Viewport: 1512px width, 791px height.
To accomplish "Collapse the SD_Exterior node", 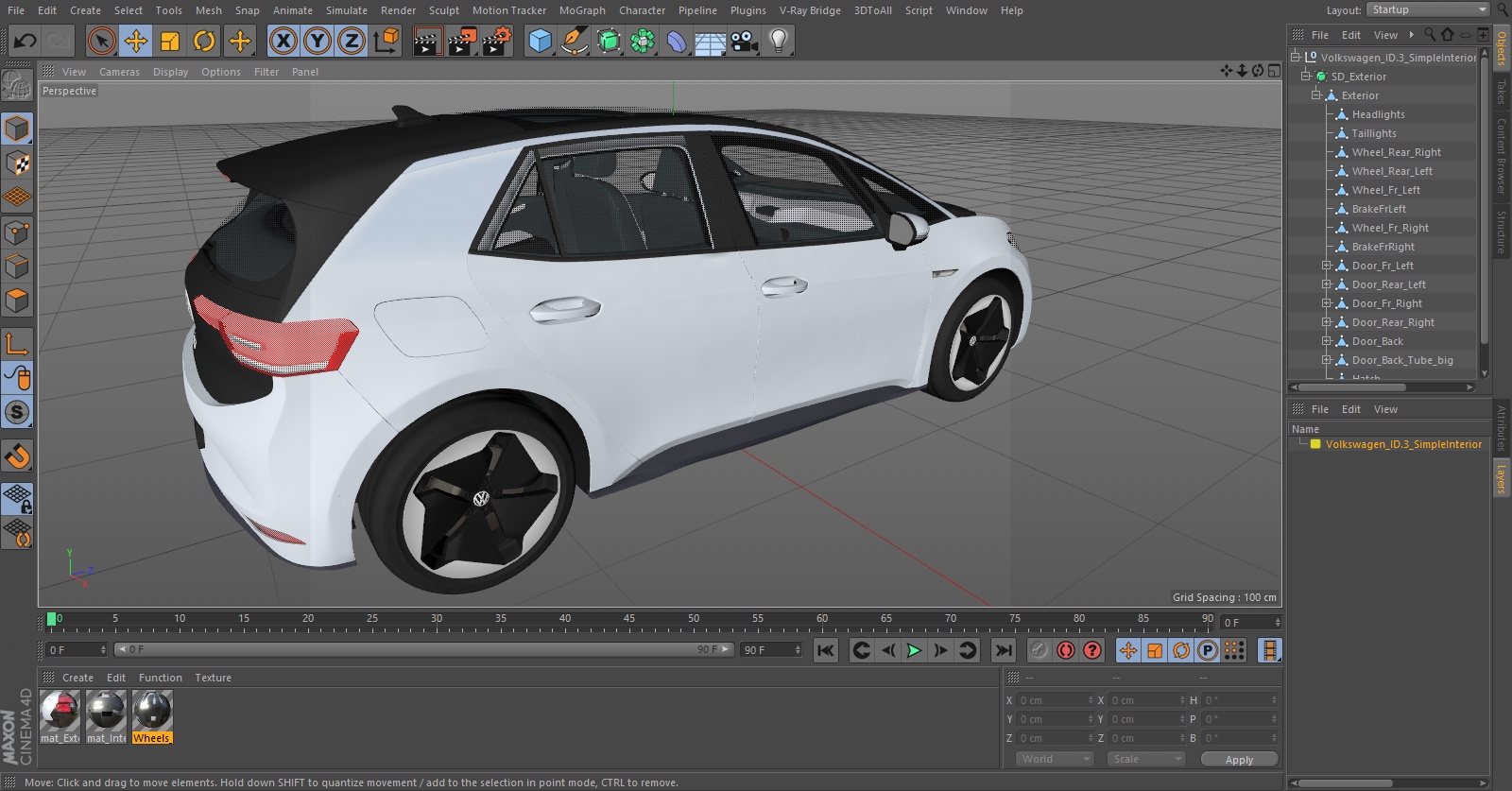I will tap(1305, 77).
